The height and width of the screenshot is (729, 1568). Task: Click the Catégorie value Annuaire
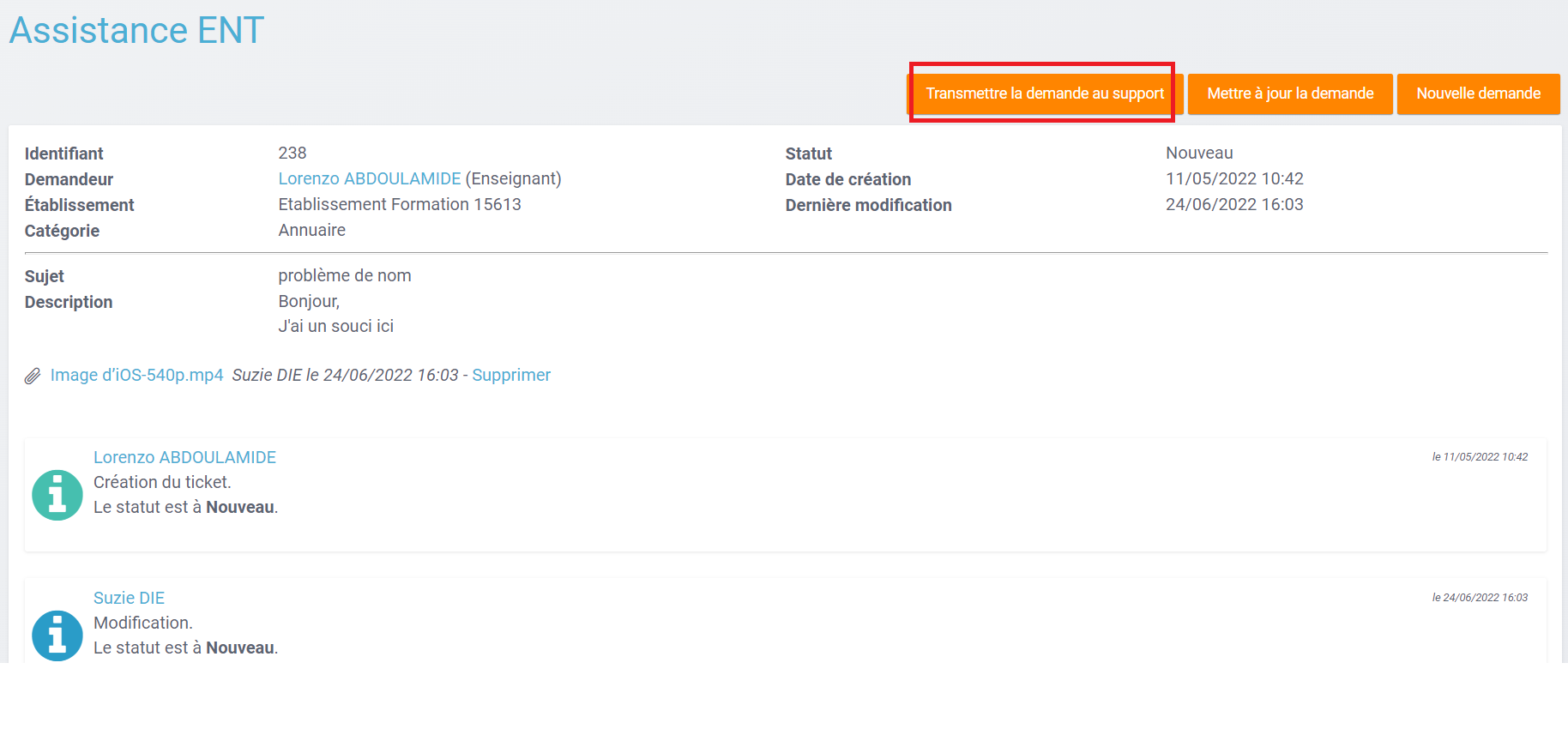pos(311,230)
